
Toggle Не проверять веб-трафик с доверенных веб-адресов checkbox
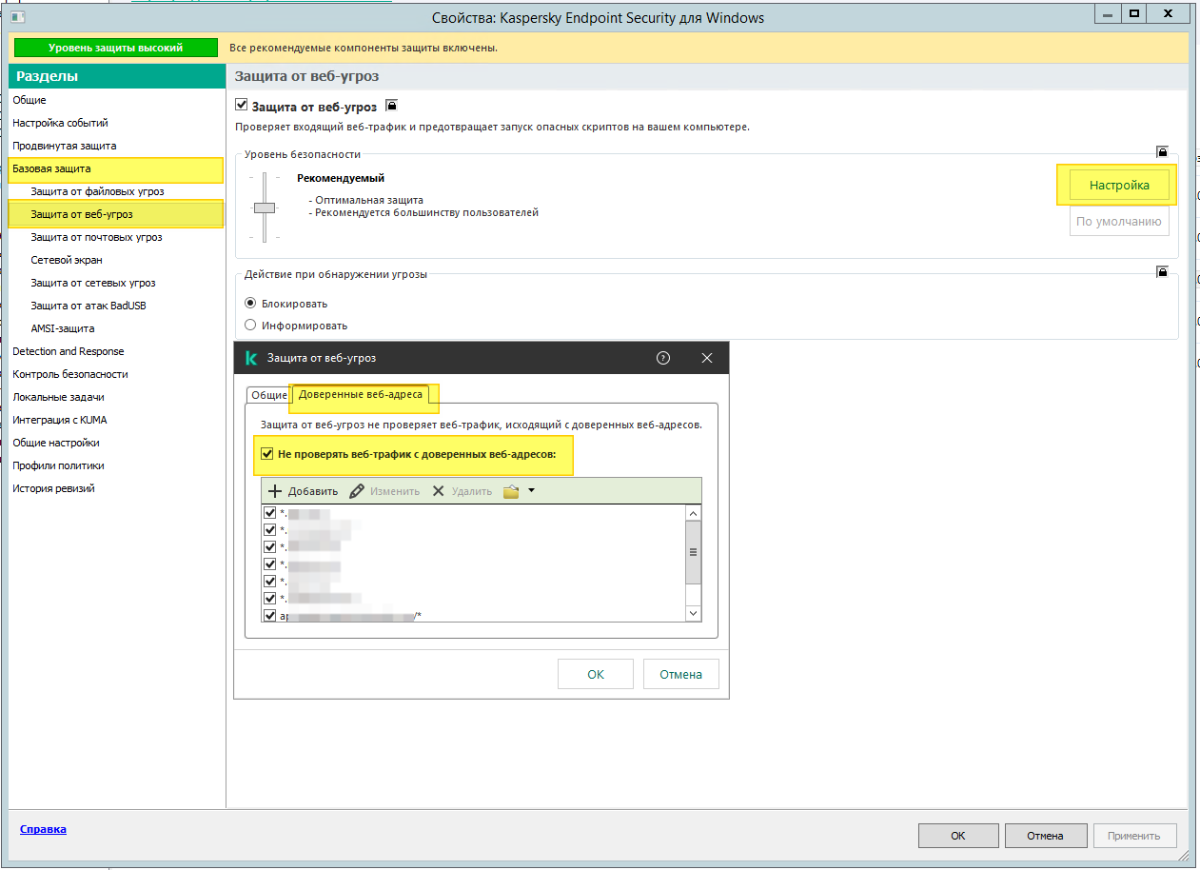[x=267, y=454]
